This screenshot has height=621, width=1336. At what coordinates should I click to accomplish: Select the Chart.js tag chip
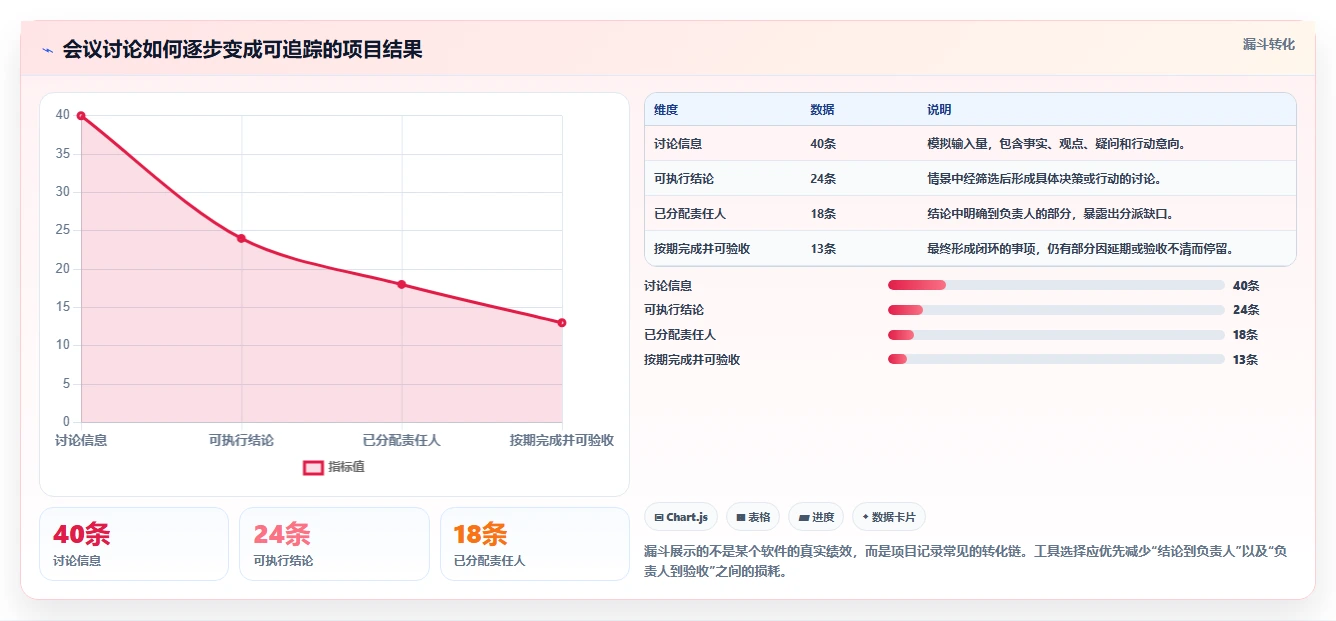coord(680,517)
